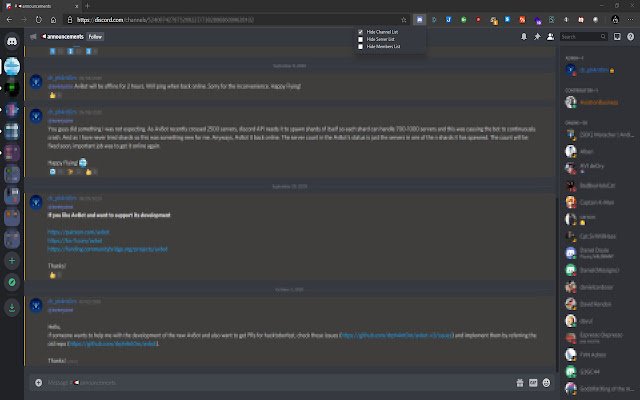
Task: Open browser settings three-dot menu
Action: 632,20
